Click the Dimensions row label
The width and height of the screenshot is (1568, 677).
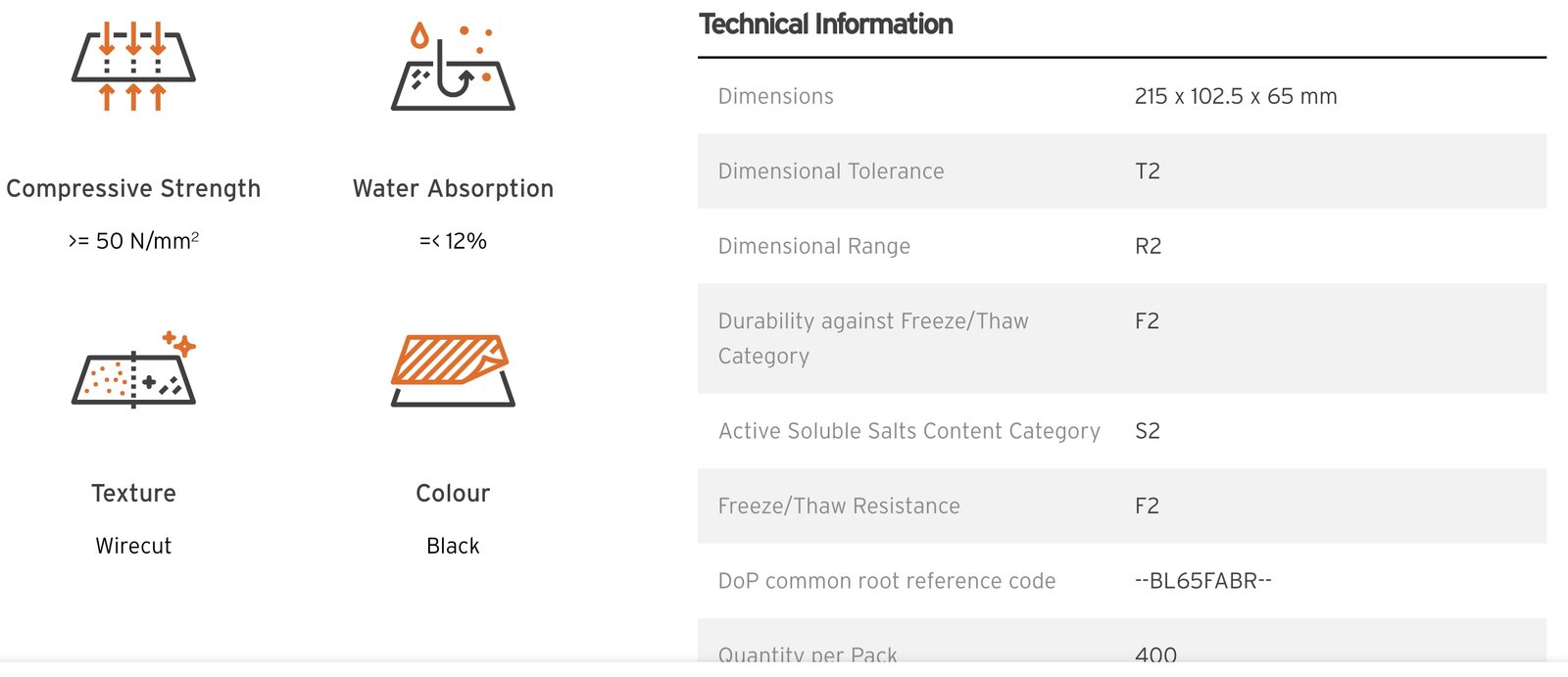pyautogui.click(x=775, y=96)
